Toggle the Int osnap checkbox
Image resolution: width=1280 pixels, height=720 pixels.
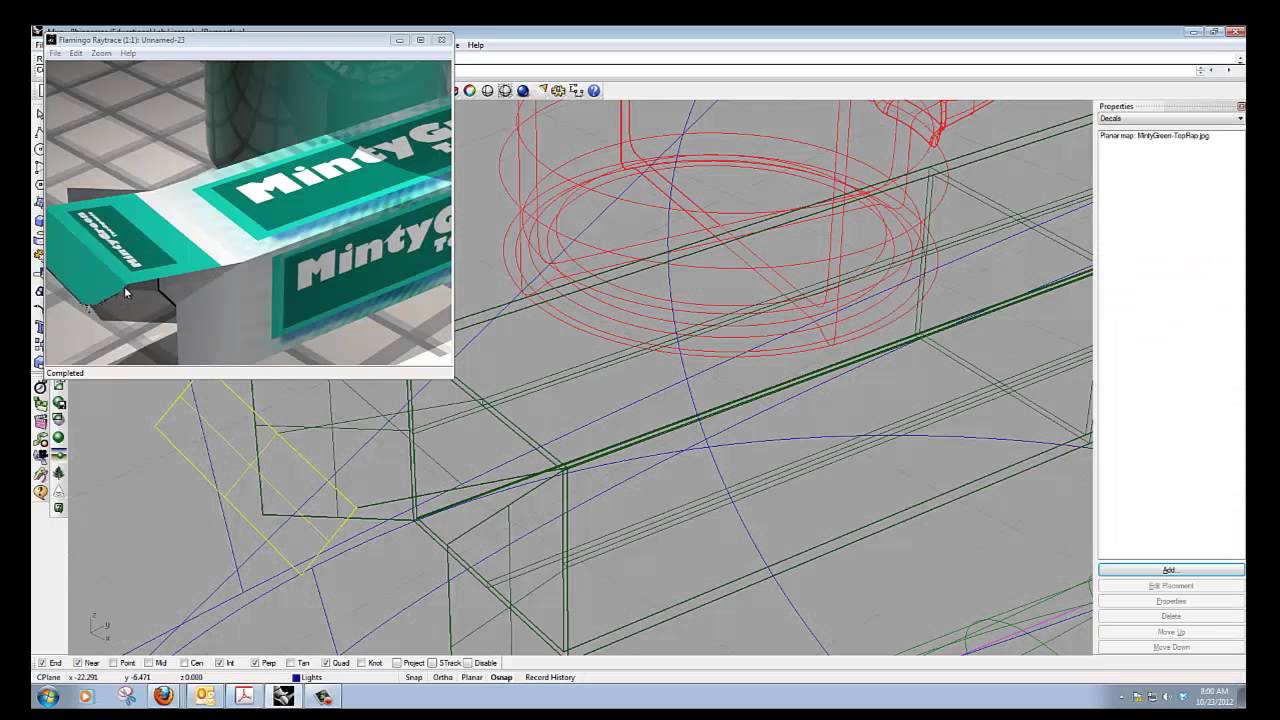(x=219, y=663)
